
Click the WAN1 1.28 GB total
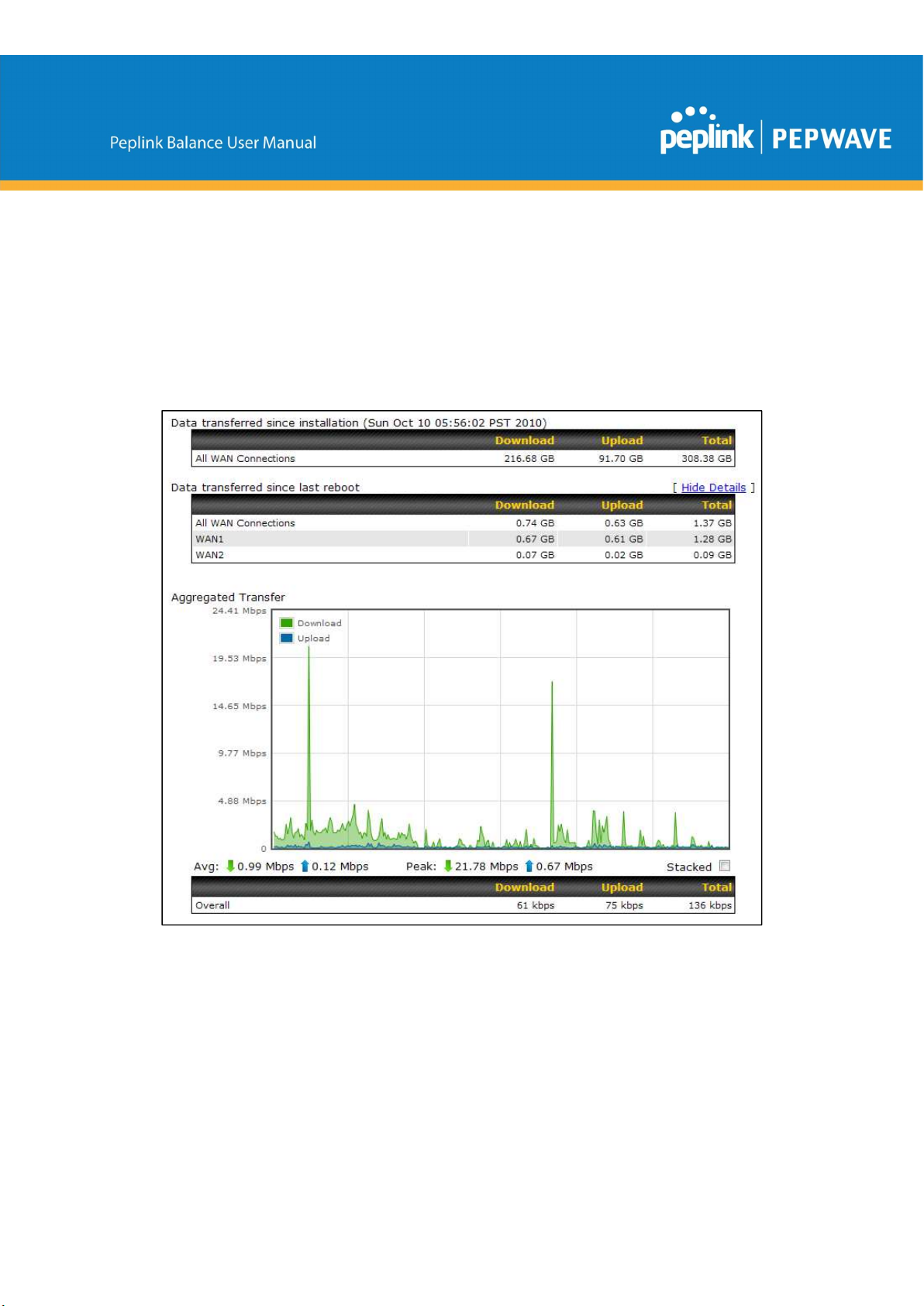pyautogui.click(x=712, y=539)
